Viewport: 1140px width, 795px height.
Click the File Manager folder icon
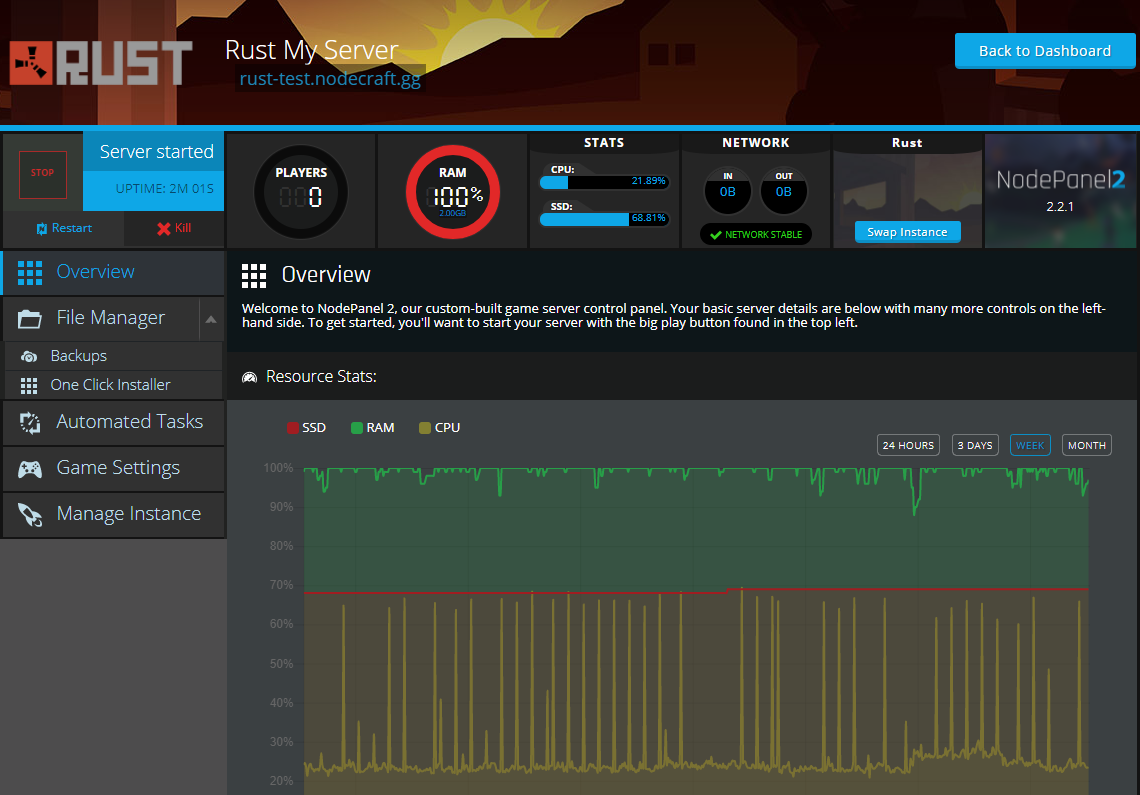tap(30, 319)
